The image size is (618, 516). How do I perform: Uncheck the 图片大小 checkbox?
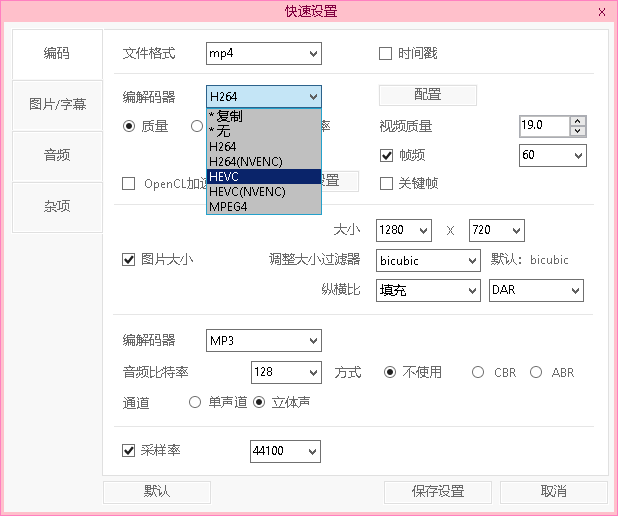tap(128, 259)
